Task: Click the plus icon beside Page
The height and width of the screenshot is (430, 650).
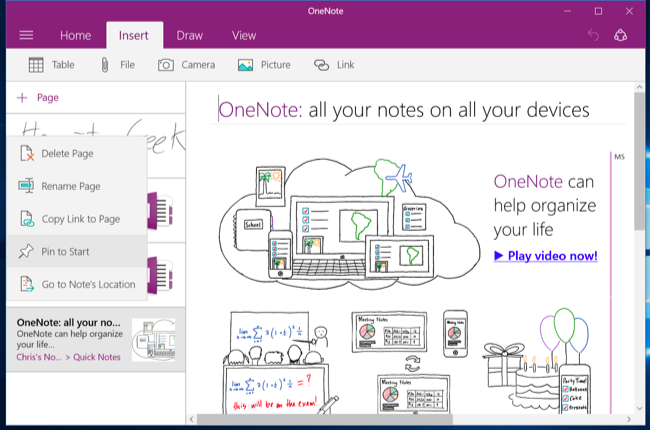Action: coord(22,98)
